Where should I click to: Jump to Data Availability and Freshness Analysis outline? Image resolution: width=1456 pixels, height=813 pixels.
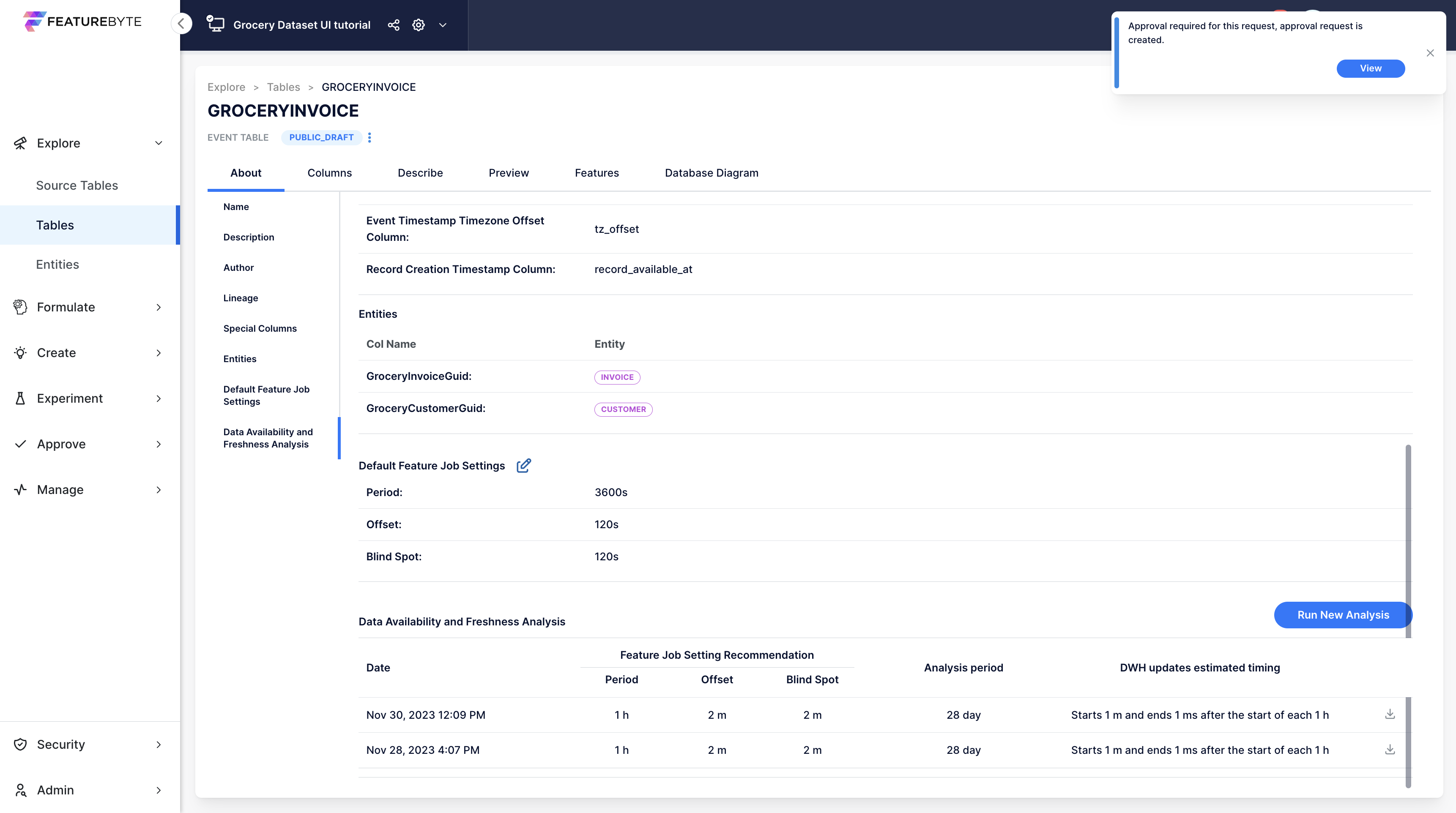click(268, 438)
